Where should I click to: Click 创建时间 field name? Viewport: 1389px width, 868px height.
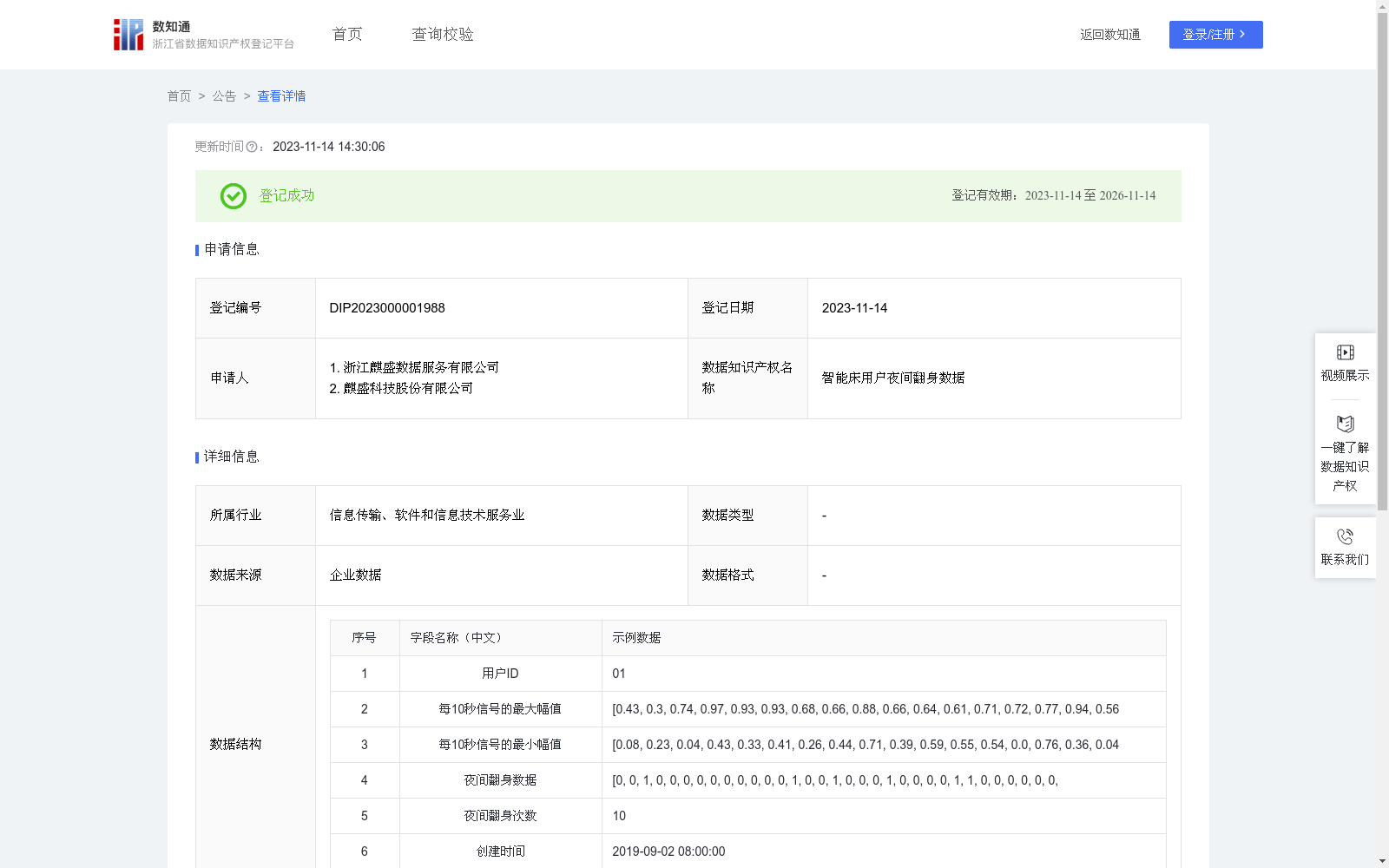pyautogui.click(x=500, y=852)
